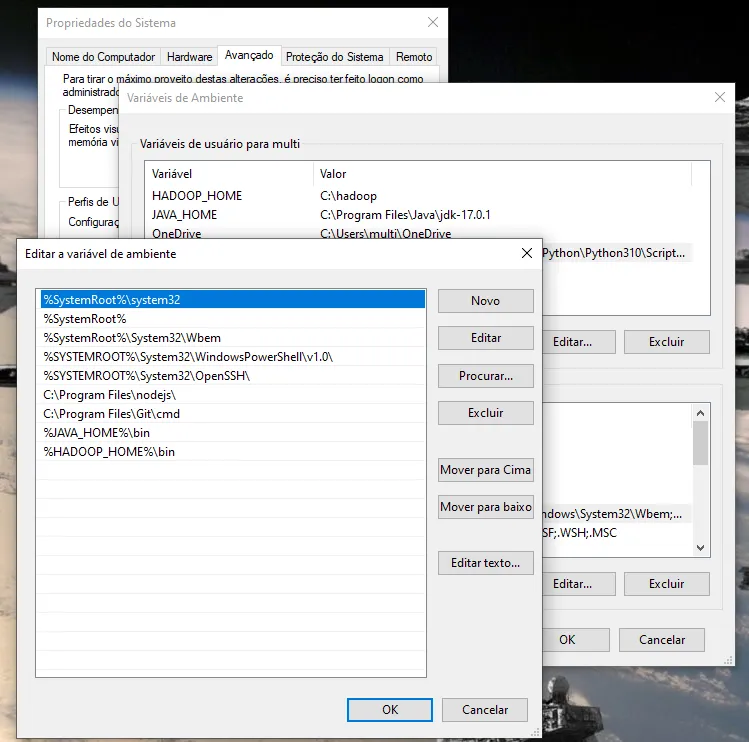Select the %SystemRoot%\system32 path entry
Viewport: 749px width, 742px height.
(x=233, y=300)
